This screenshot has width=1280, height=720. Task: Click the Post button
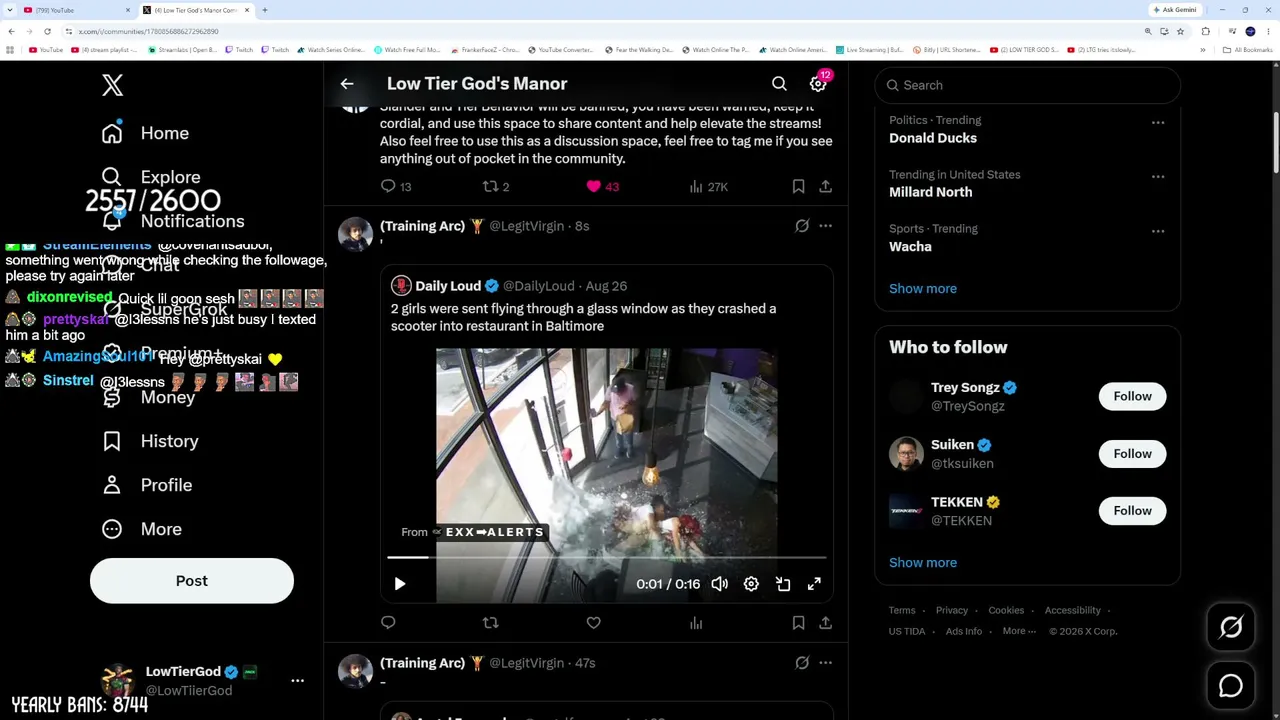pyautogui.click(x=192, y=581)
